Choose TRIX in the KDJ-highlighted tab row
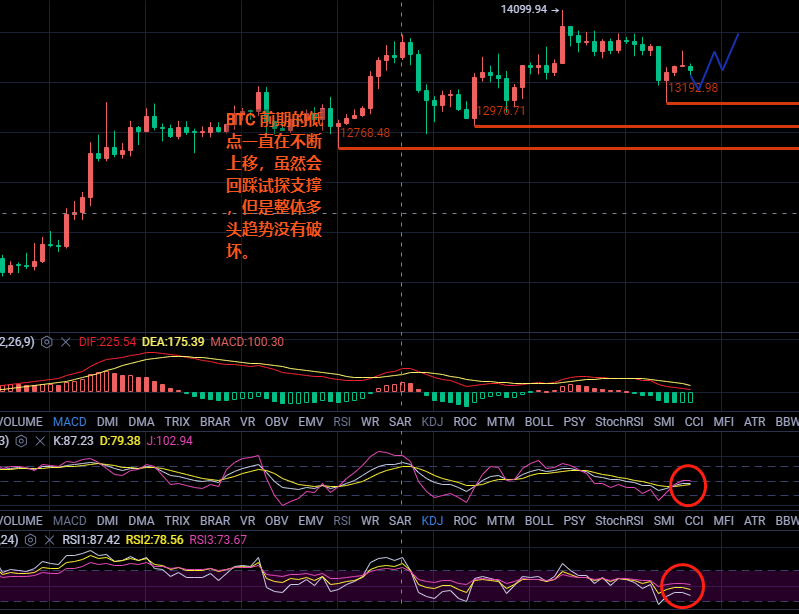Viewport: 799px width, 614px height. 177,521
